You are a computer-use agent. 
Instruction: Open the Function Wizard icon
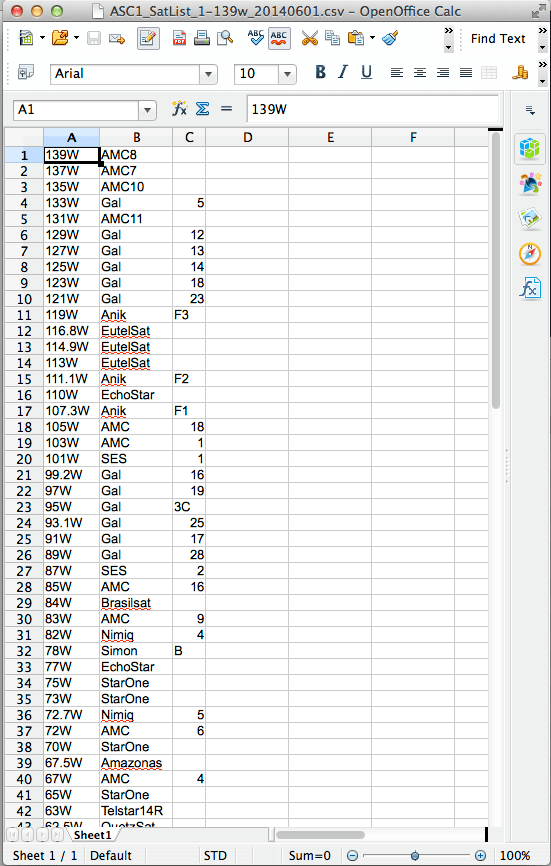[x=179, y=108]
